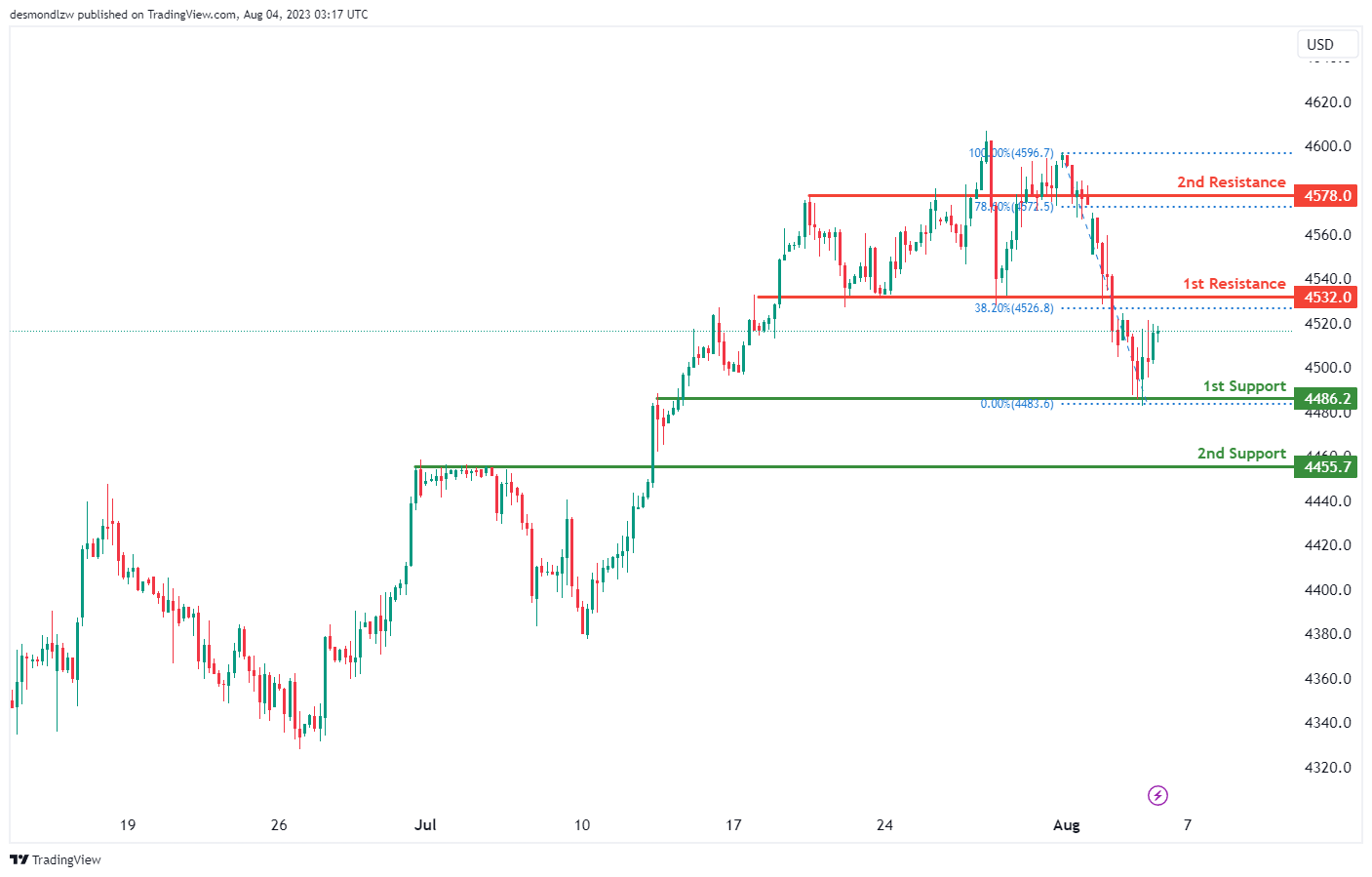The image size is (1372, 877).
Task: Click the 2nd Resistance label
Action: coord(1231,182)
